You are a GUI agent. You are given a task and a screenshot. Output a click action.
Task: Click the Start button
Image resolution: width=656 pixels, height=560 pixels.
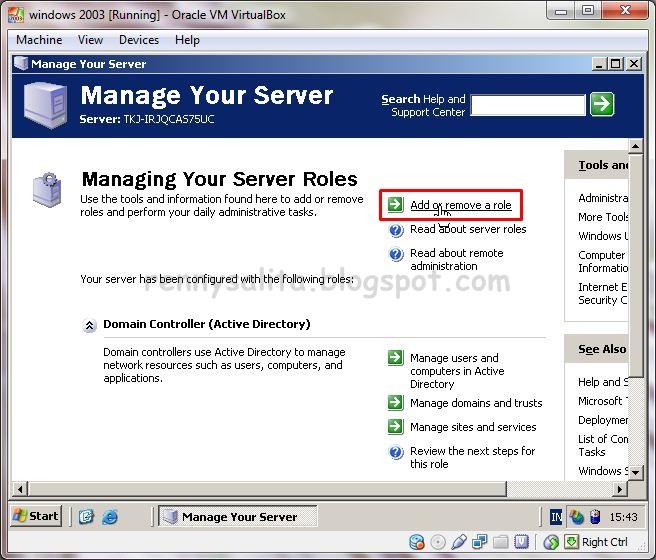coord(36,516)
